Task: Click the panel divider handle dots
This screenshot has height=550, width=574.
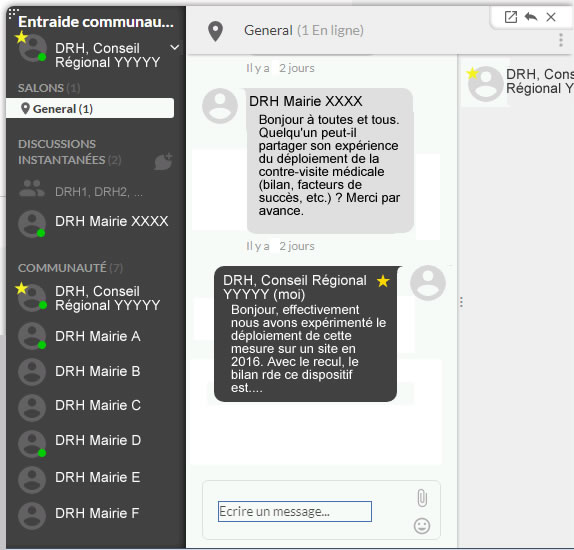Action: pos(461,302)
